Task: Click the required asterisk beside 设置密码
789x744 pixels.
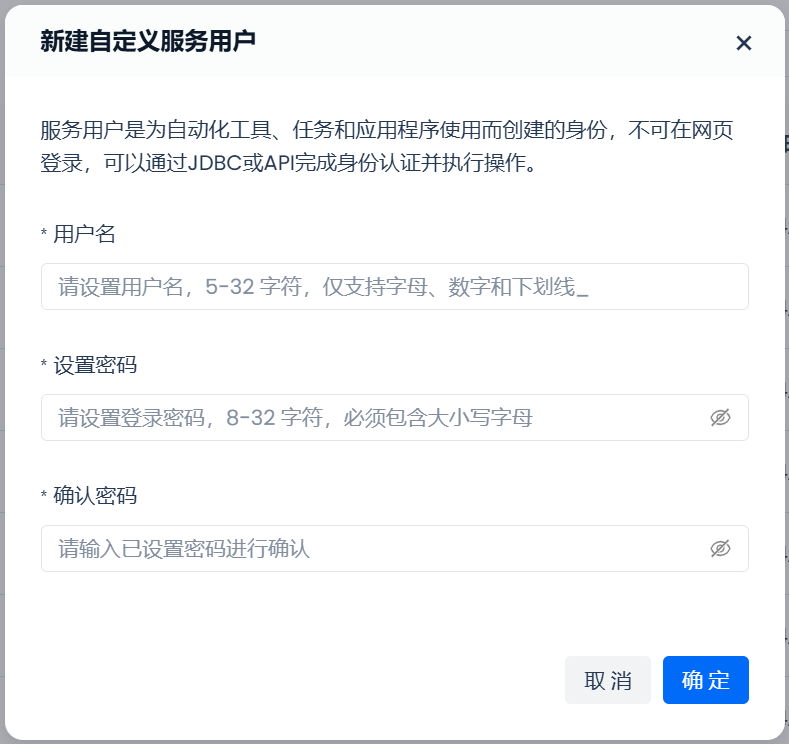Action: [44, 366]
